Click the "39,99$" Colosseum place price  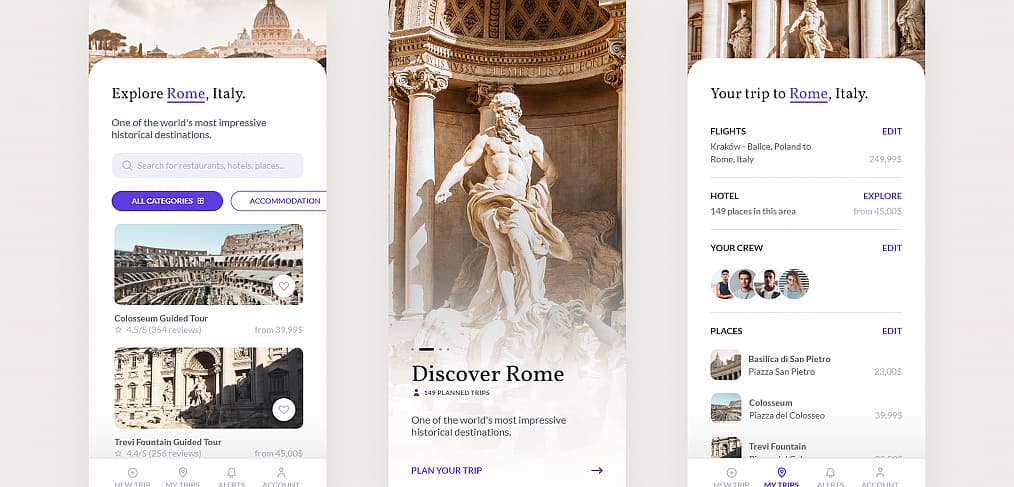coord(888,415)
